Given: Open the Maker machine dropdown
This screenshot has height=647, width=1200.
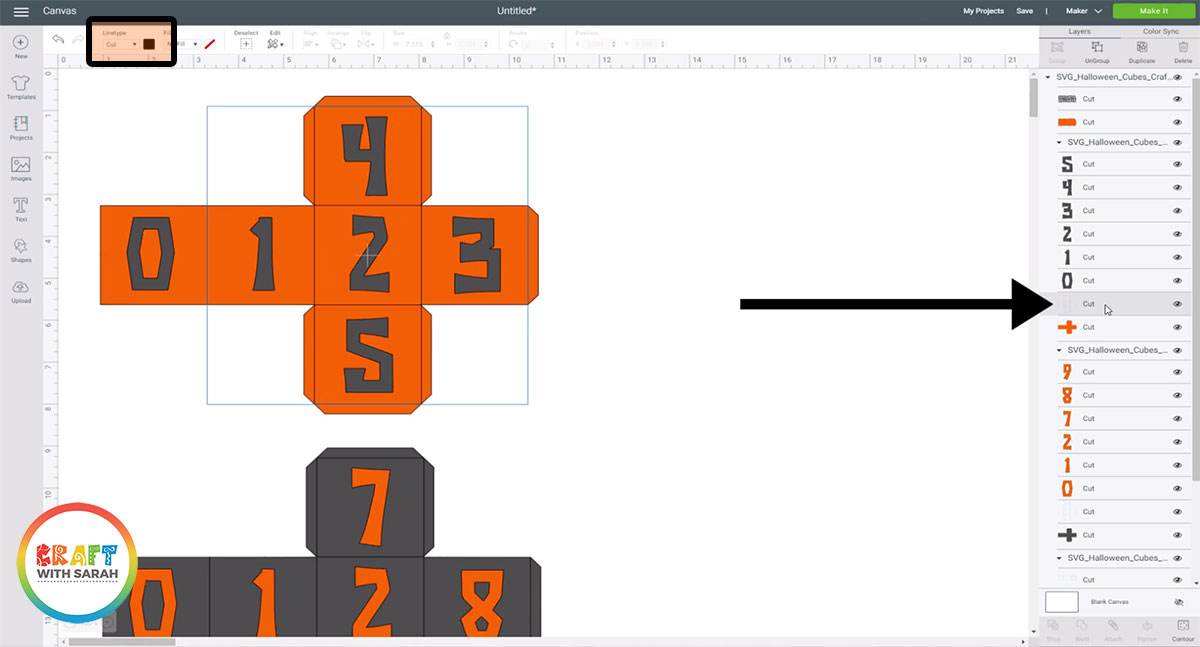Looking at the screenshot, I should click(1087, 11).
